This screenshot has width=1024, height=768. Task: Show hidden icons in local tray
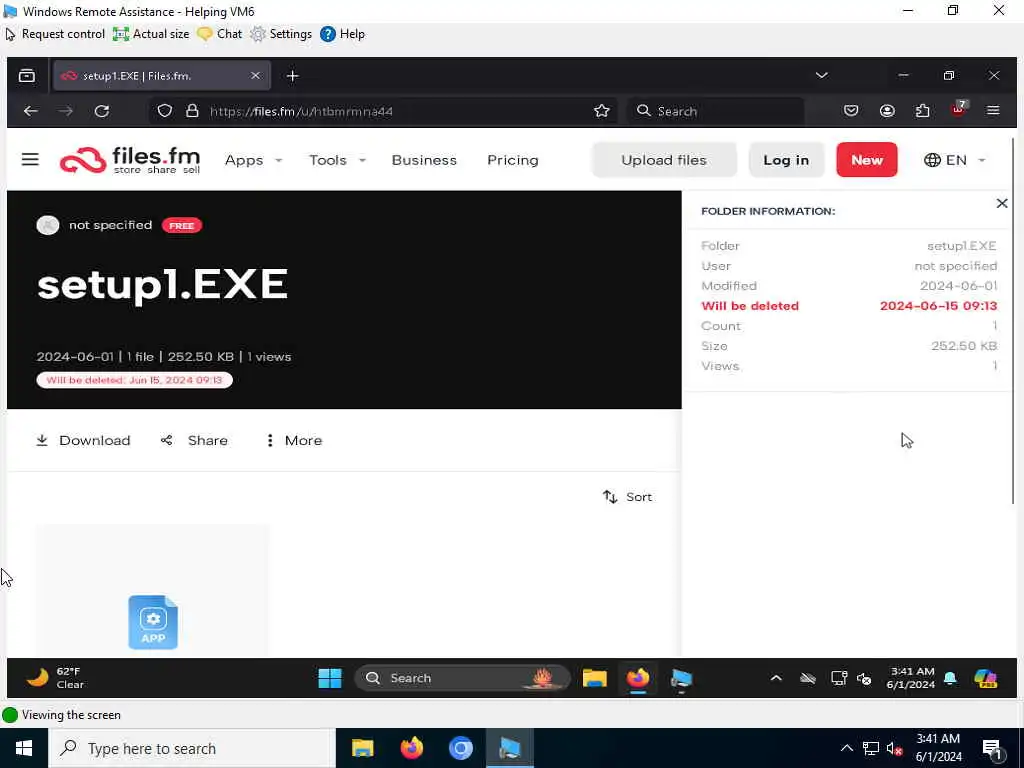coord(846,748)
